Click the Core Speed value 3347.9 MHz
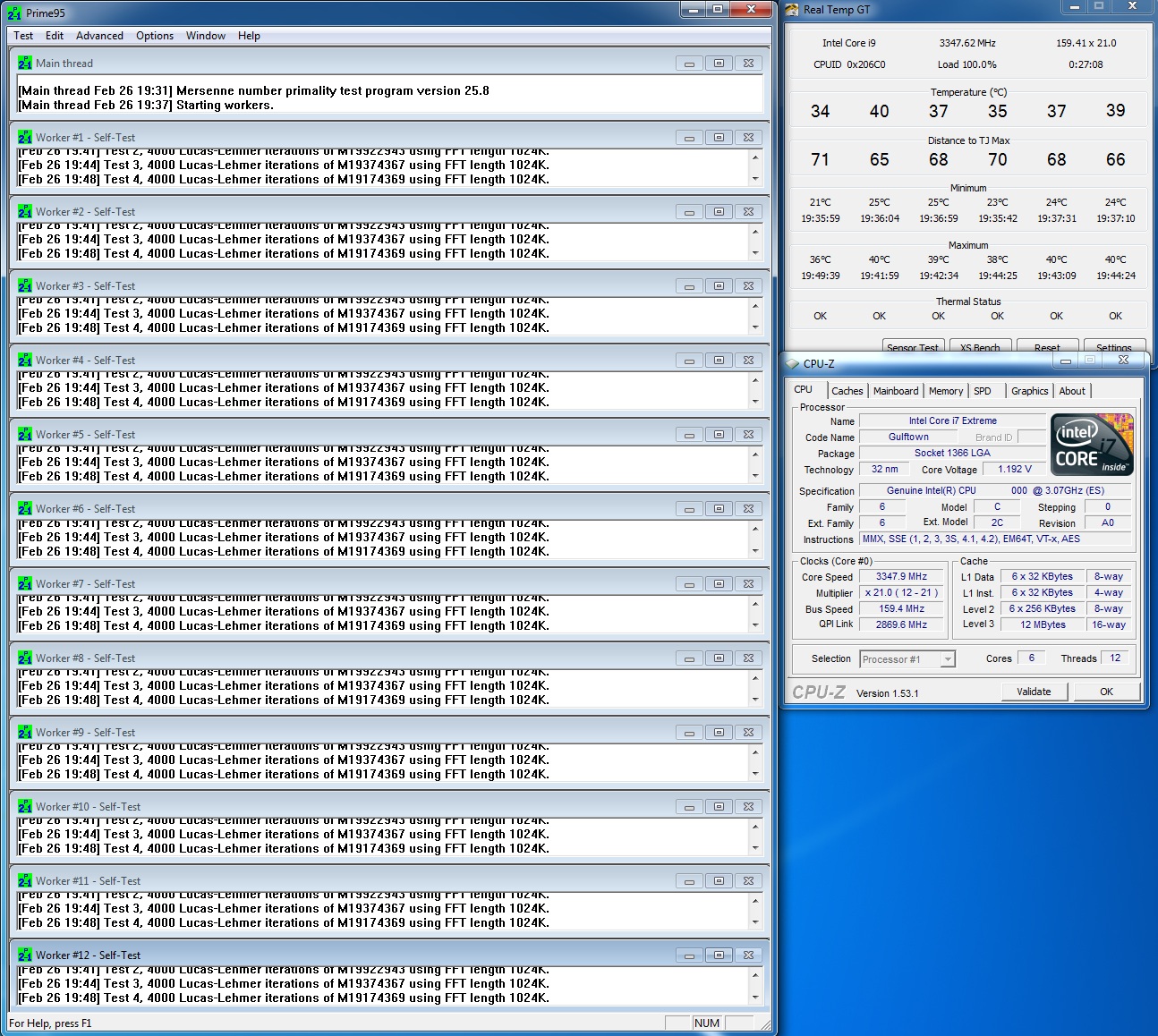This screenshot has width=1158, height=1036. click(901, 577)
